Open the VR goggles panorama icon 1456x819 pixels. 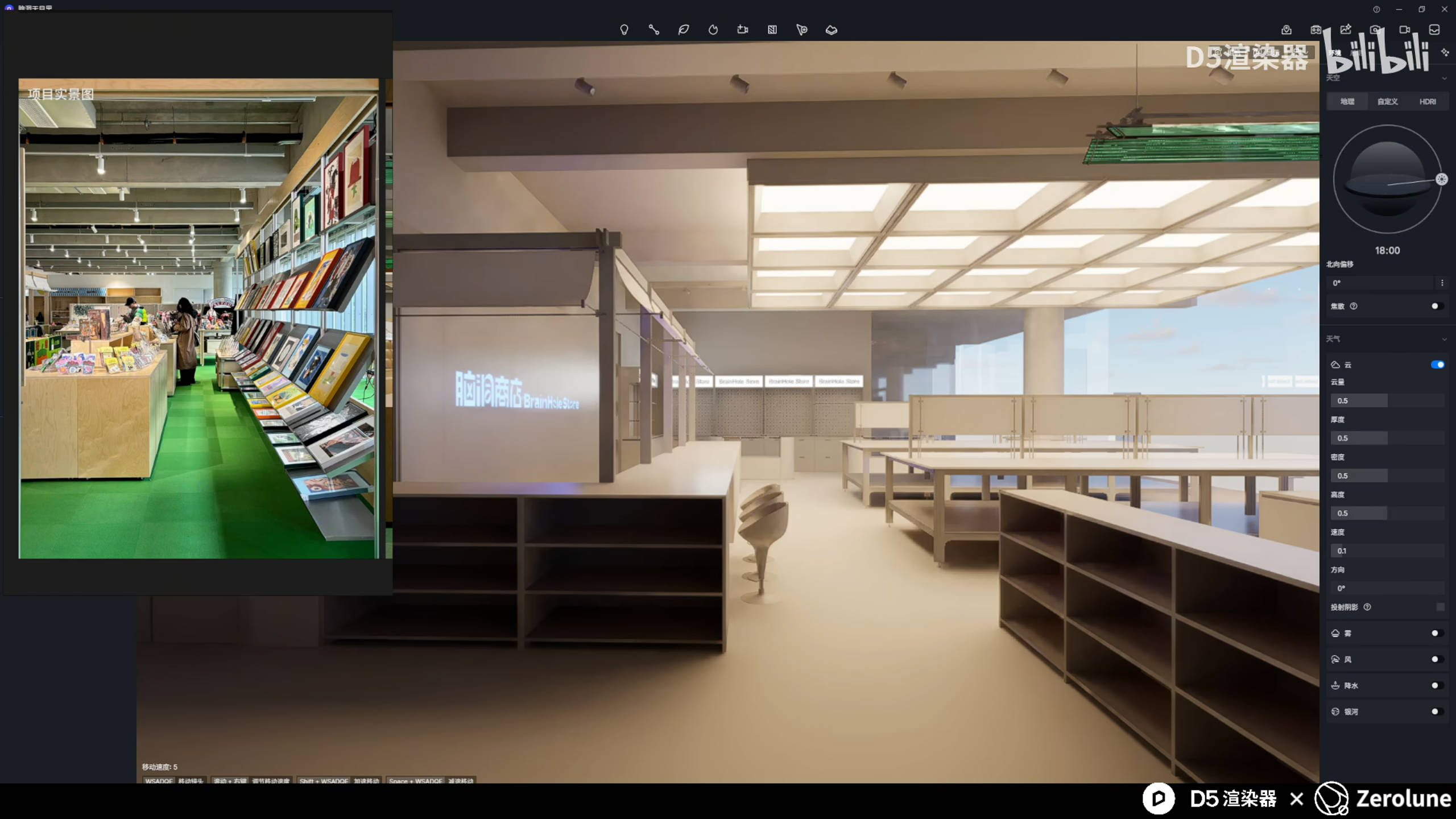coord(1316,30)
